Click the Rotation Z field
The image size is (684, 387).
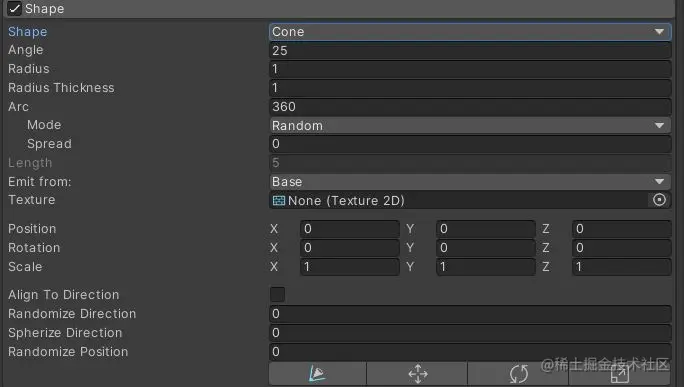coord(622,248)
